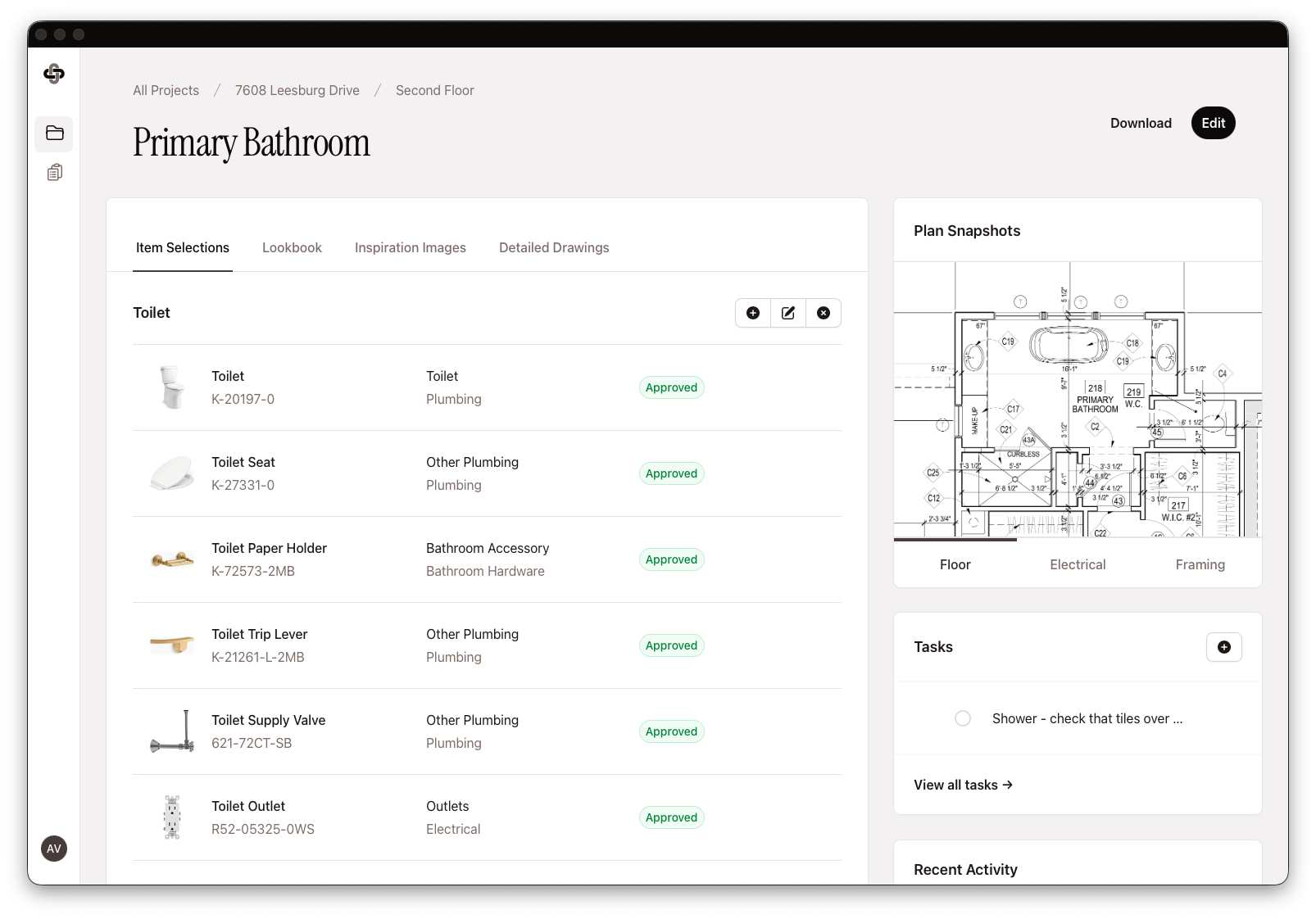This screenshot has width=1316, height=919.
Task: Select the Floor plan snapshot tab
Action: pyautogui.click(x=955, y=564)
